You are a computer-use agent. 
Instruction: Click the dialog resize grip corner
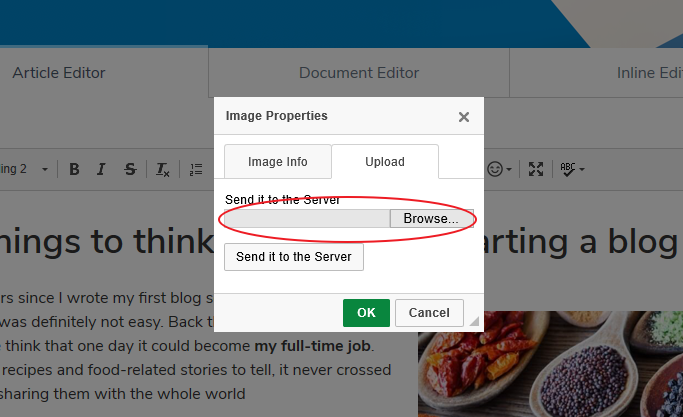pos(474,321)
